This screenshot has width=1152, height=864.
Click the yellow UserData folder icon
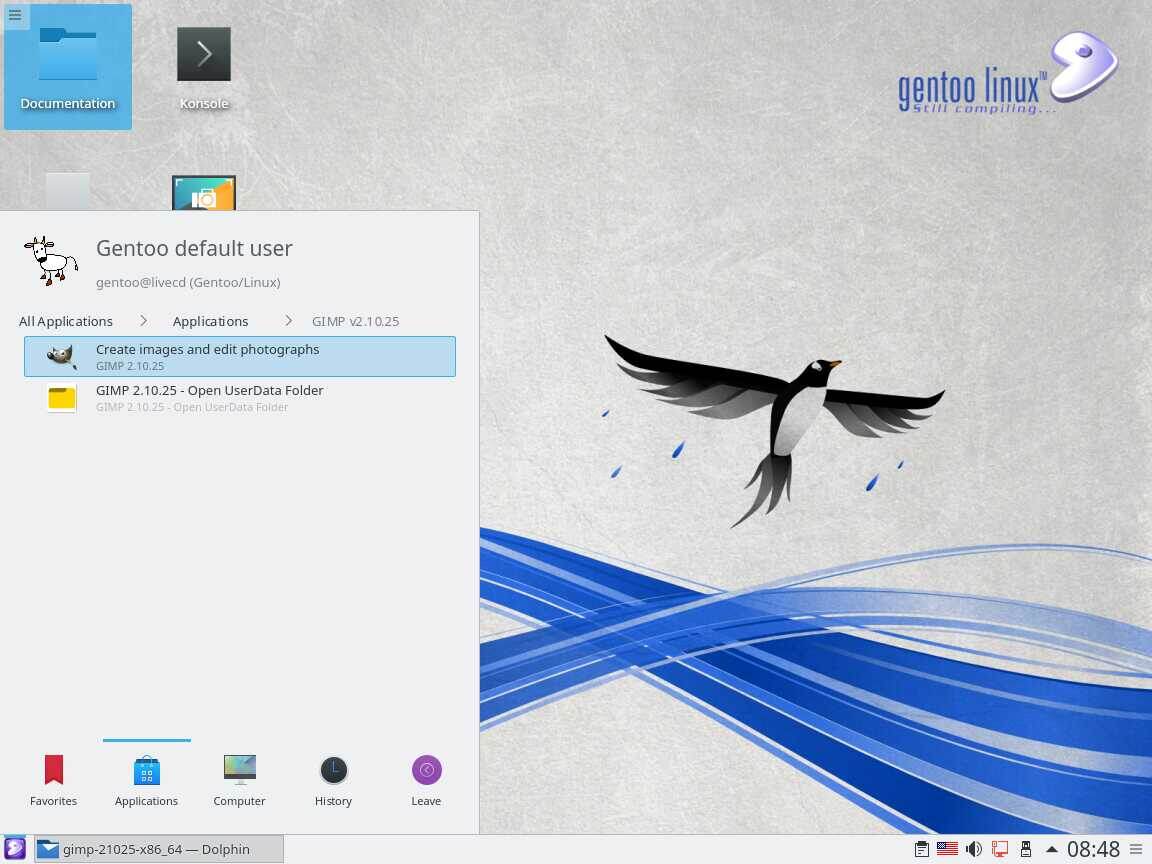[62, 397]
